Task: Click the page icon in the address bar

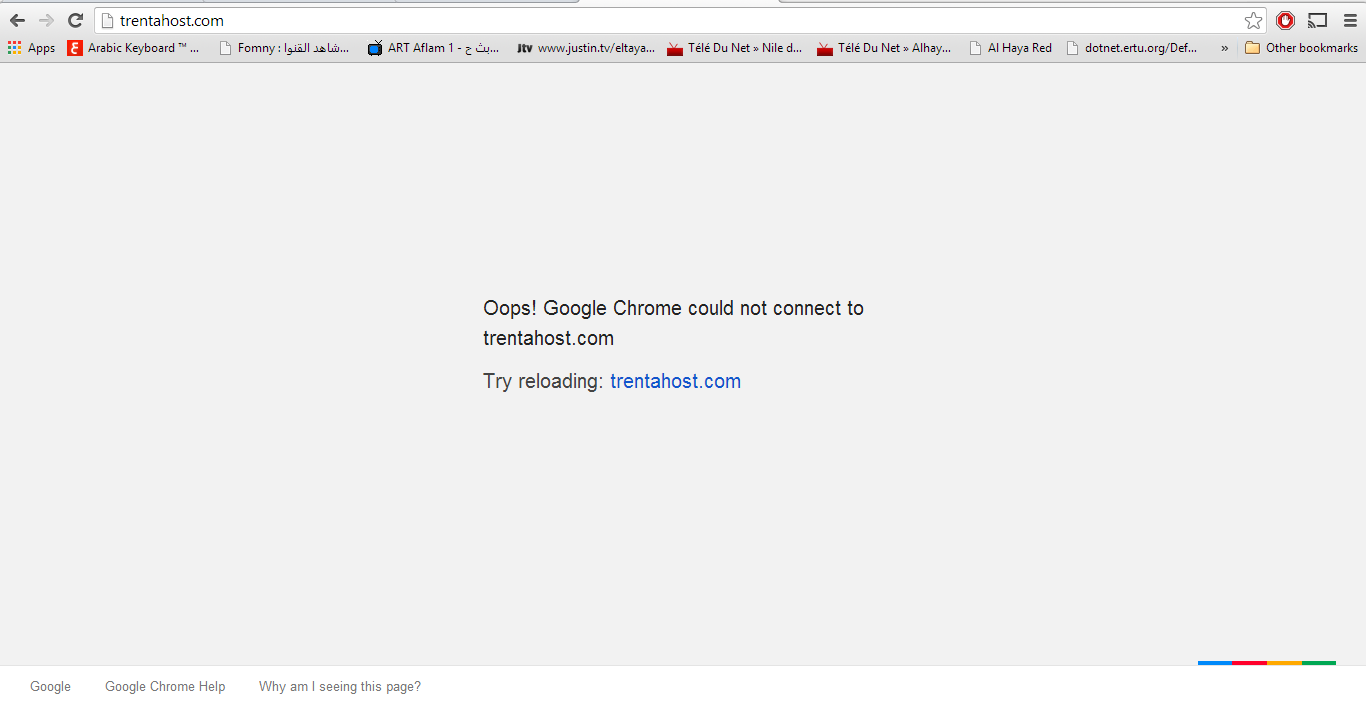Action: (107, 20)
